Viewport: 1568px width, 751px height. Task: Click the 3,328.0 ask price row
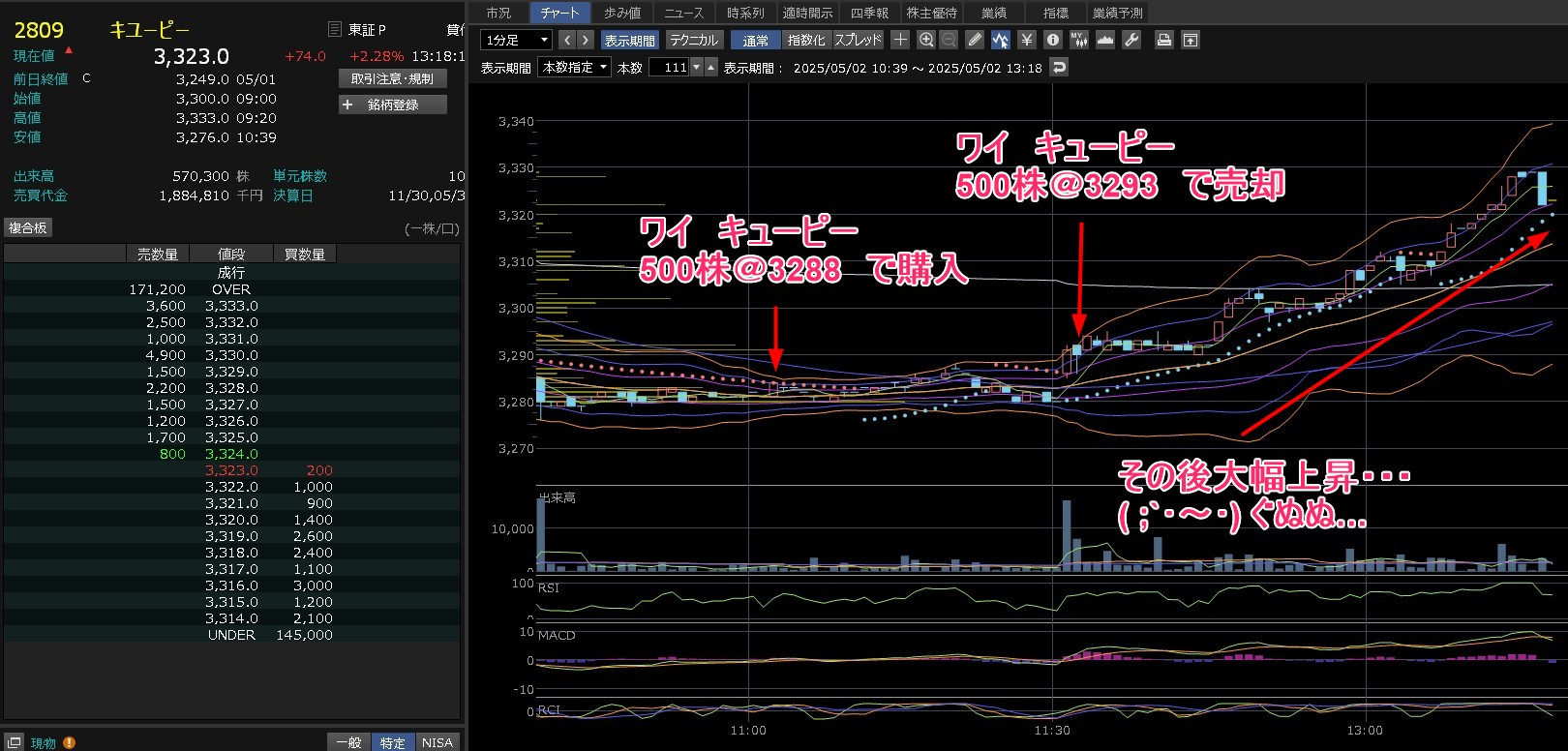231,388
